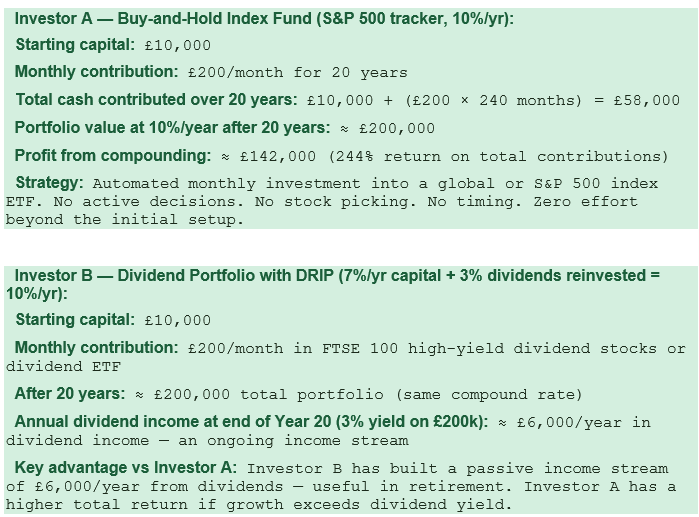This screenshot has height=517, width=699.
Task: Click the 'Strategy:' label
Action: point(49,183)
